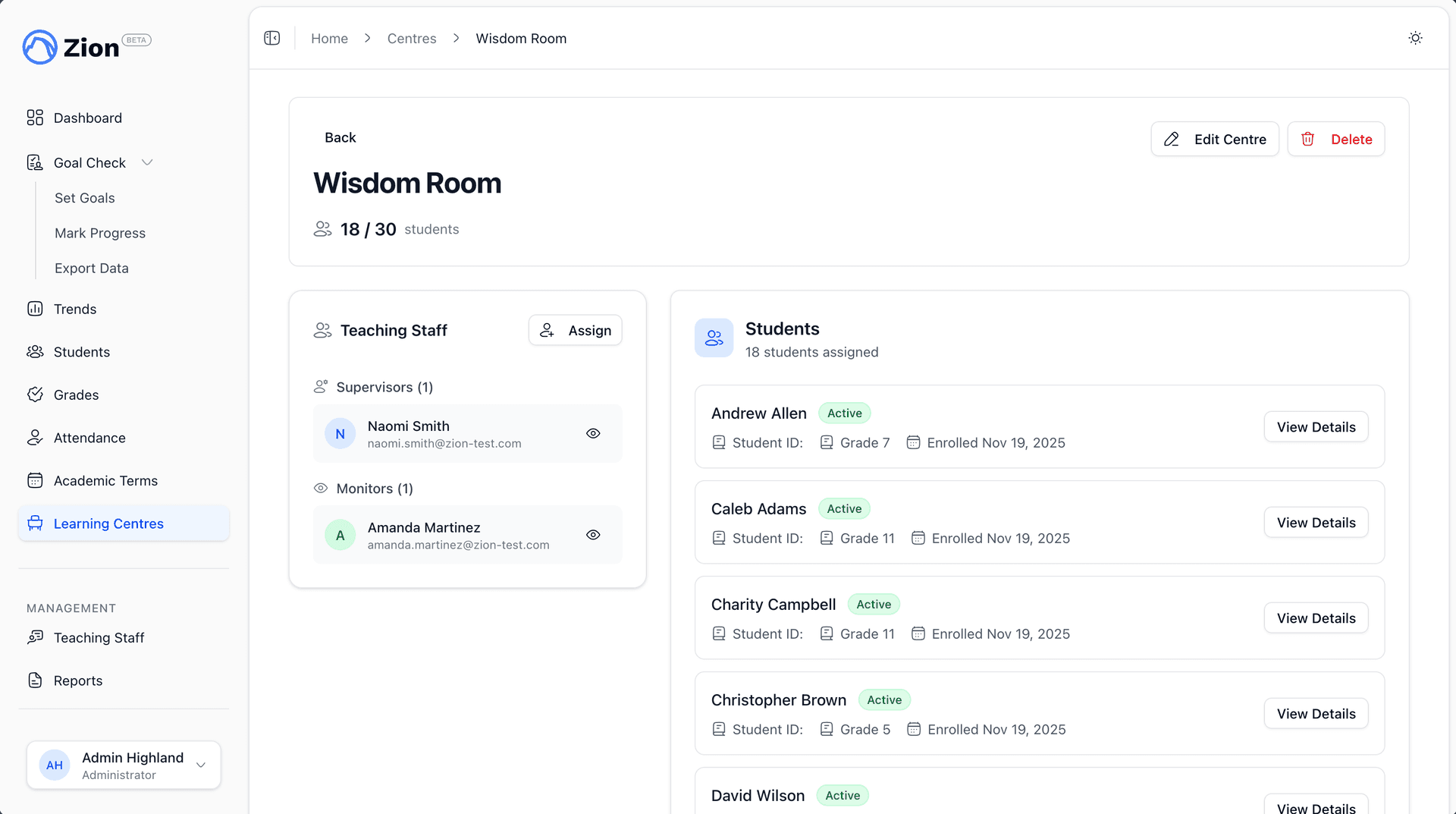Viewport: 1456px width, 814px height.
Task: Open the Learning Centres menu item
Action: point(108,523)
